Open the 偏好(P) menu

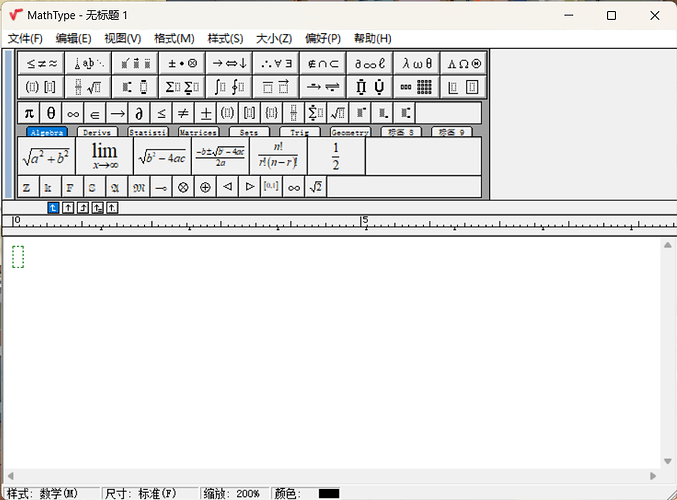[x=323, y=39]
